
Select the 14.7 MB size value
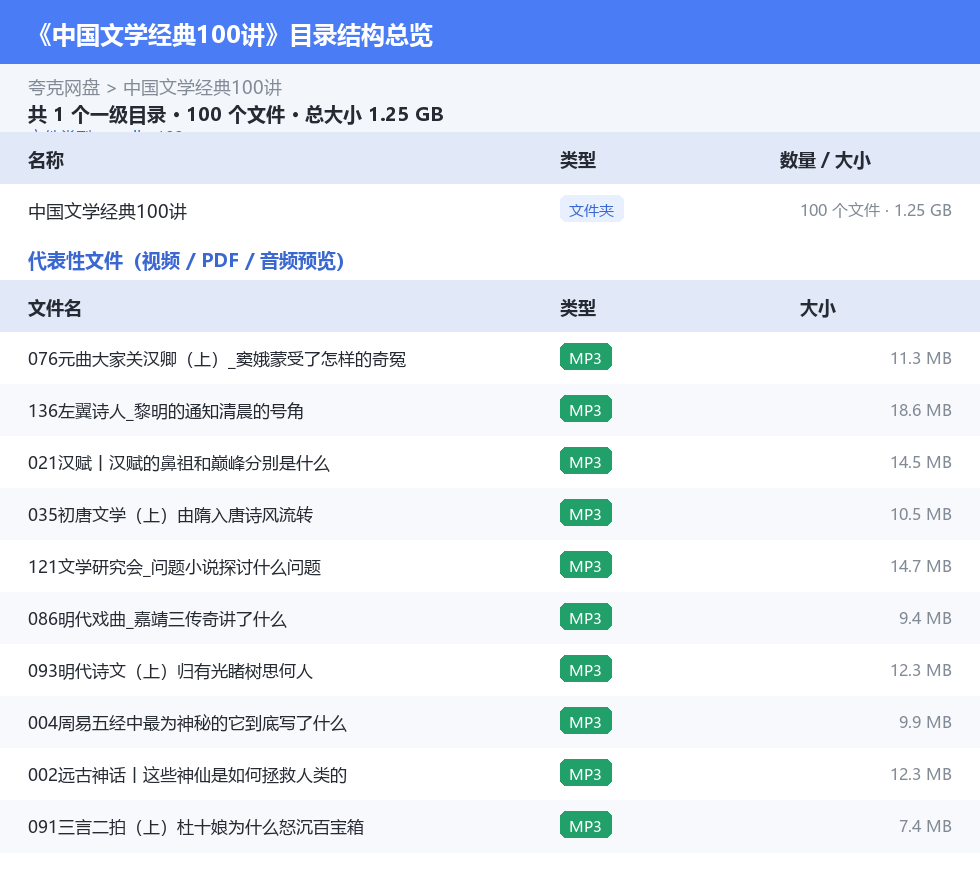(921, 566)
